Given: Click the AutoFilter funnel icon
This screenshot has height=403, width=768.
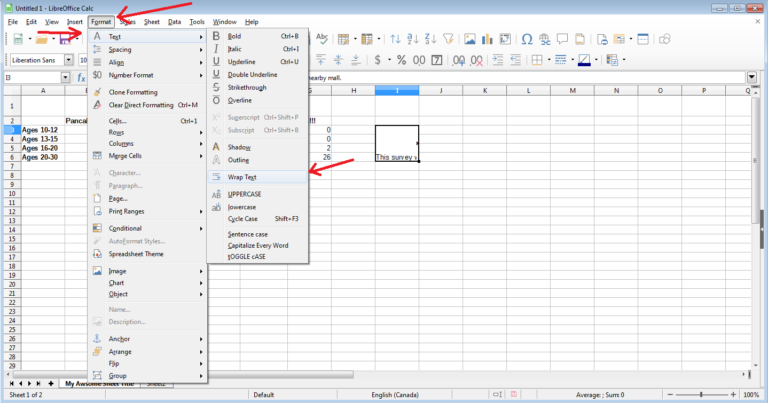Looking at the screenshot, I should pos(445,39).
